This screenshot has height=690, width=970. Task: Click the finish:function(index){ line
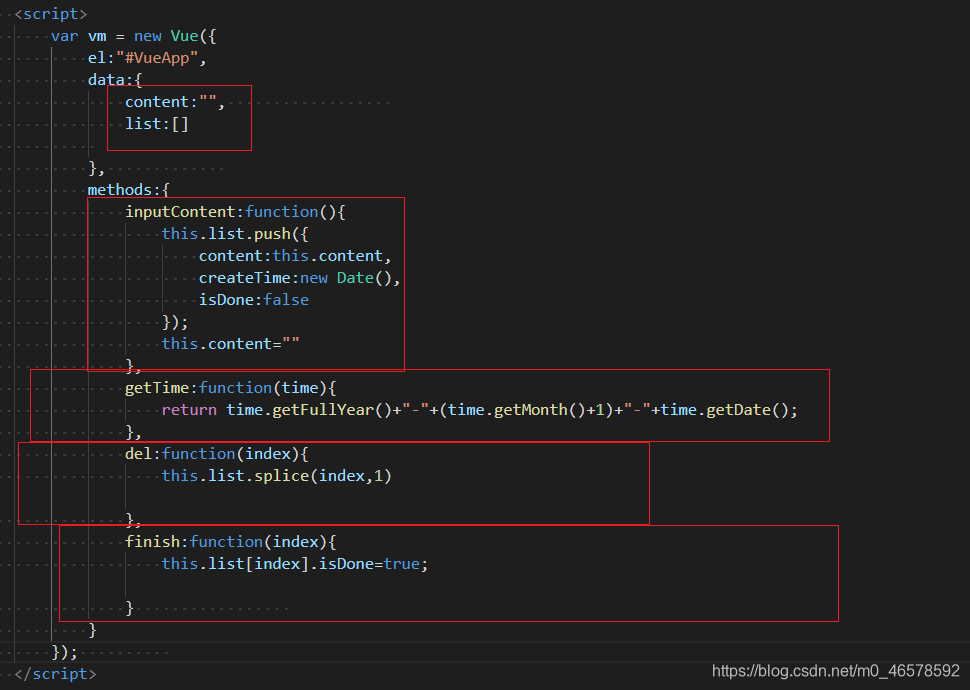pos(231,541)
